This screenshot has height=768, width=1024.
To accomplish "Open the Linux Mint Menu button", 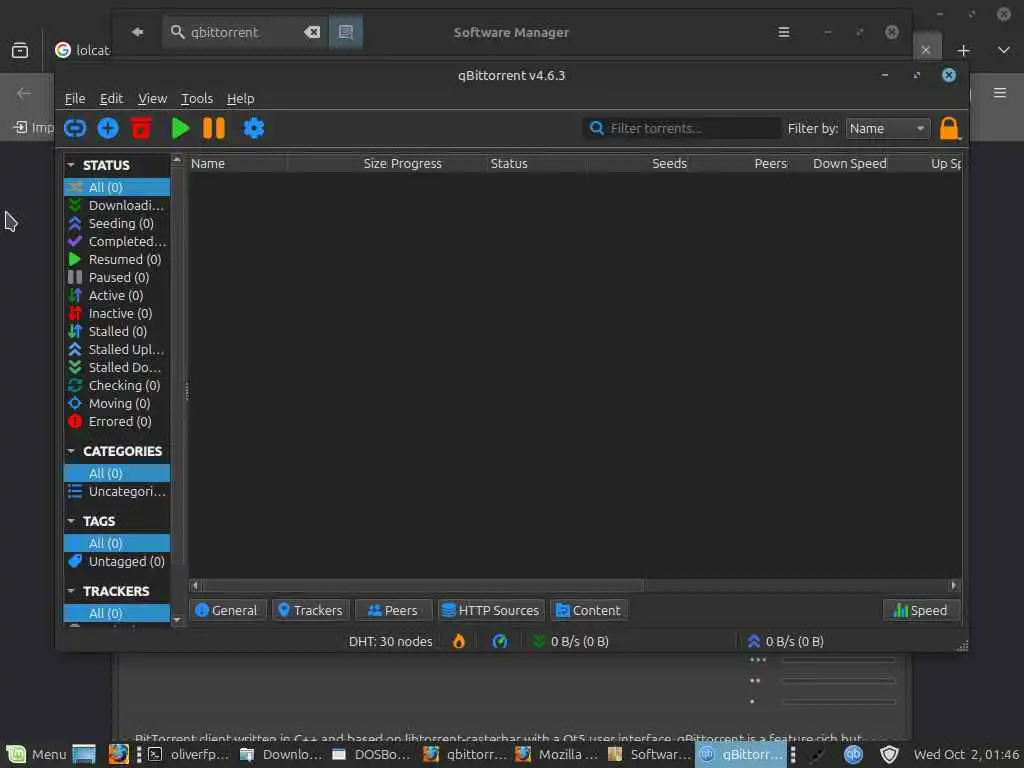I will (x=35, y=754).
